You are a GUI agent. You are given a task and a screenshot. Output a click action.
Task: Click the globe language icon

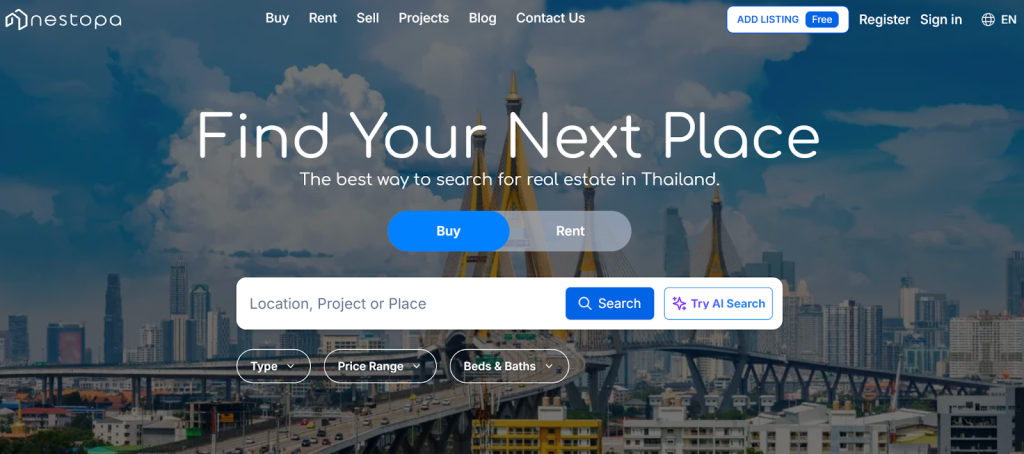[988, 20]
